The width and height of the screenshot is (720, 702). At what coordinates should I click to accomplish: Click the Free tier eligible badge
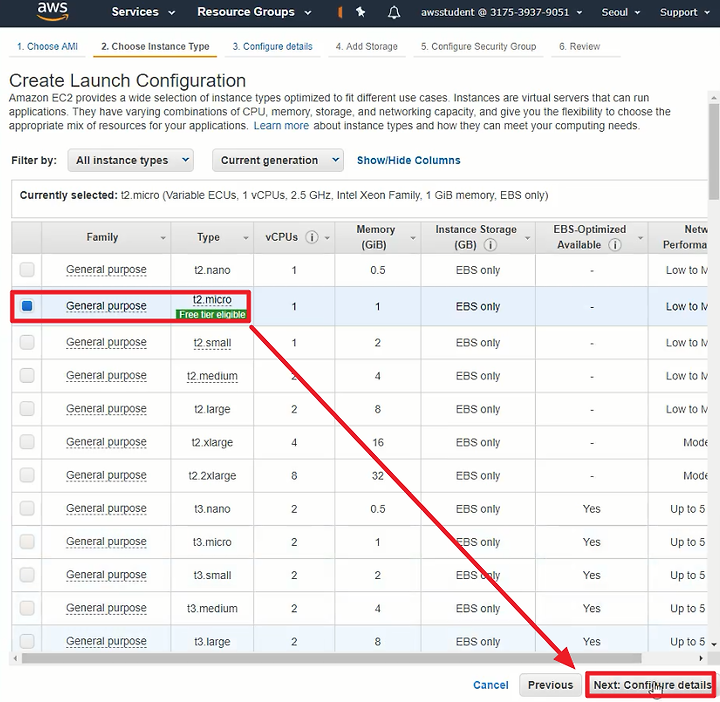click(x=212, y=314)
